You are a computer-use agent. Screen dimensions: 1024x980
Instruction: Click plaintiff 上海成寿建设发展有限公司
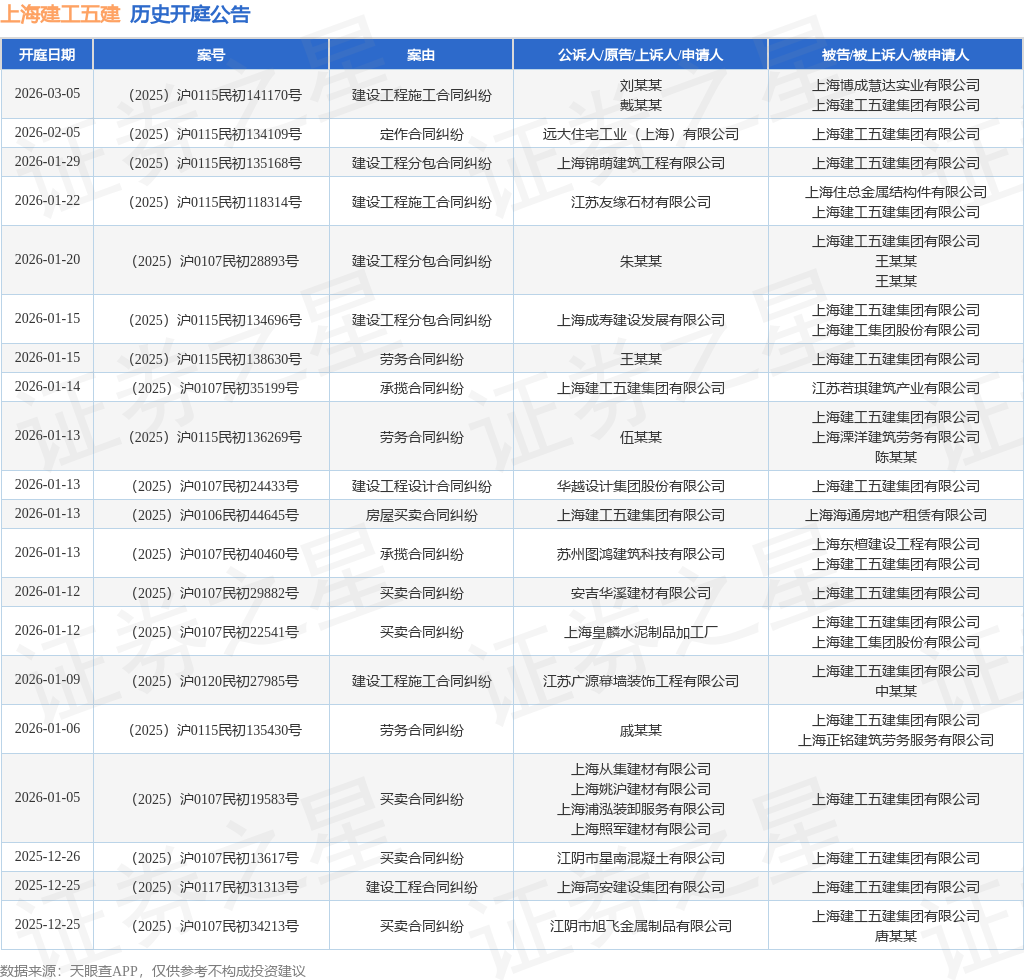tap(641, 320)
